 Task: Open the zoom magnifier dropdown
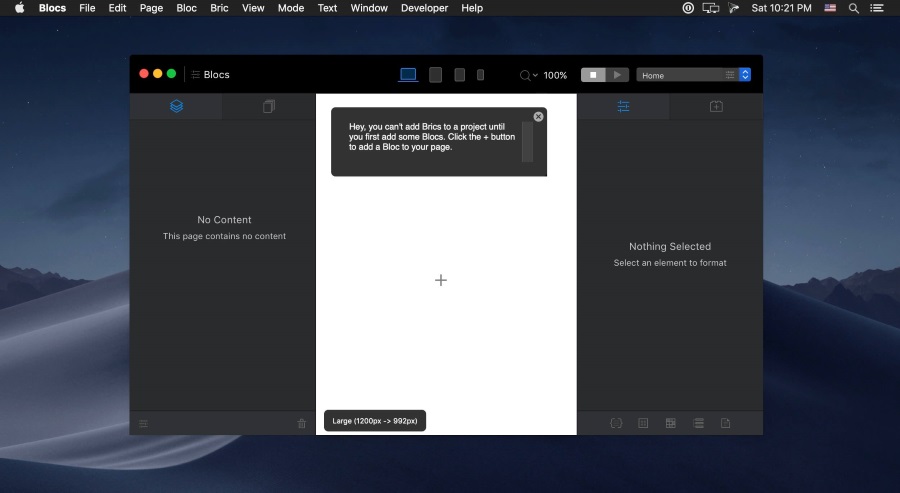coord(529,75)
